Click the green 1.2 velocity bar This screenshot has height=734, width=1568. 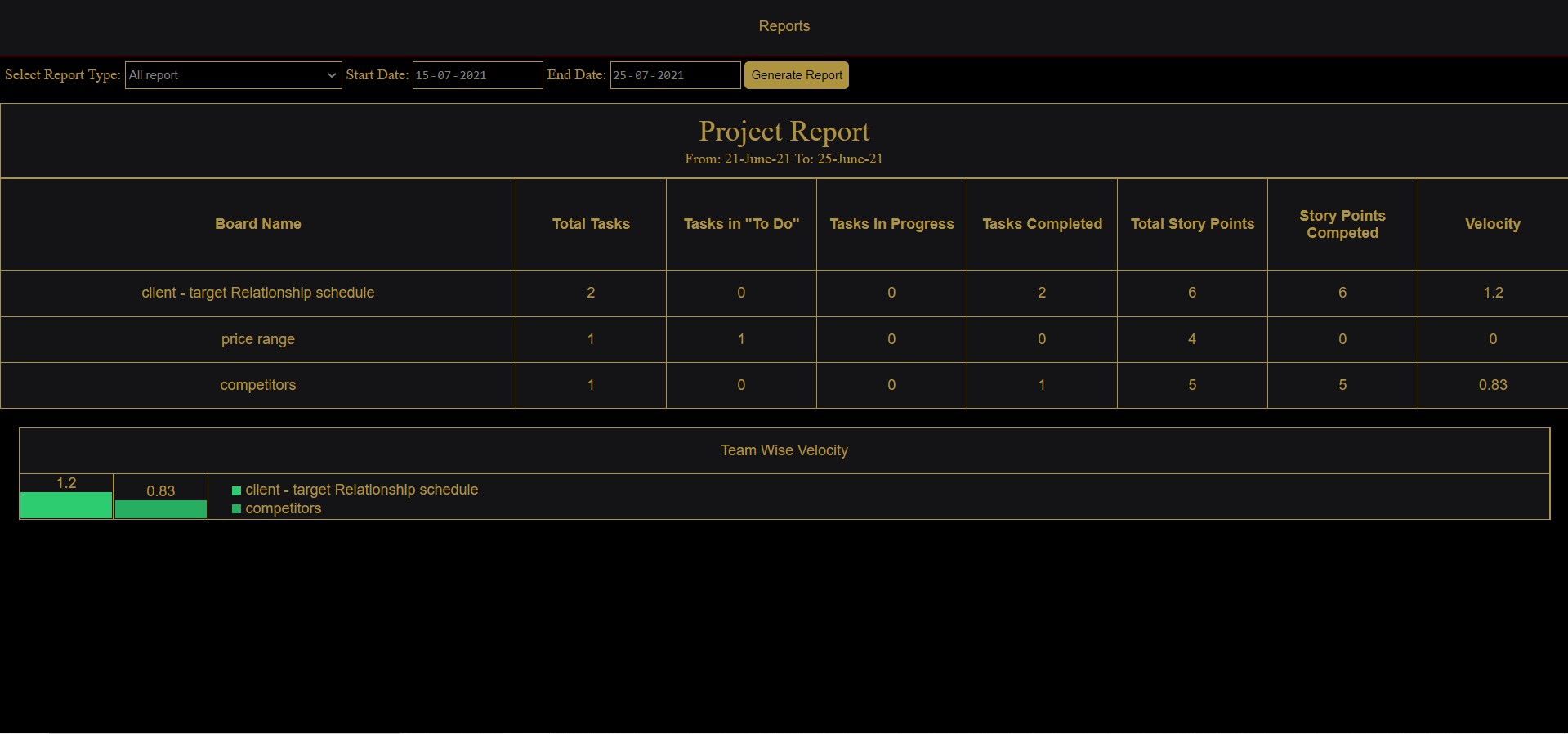tap(66, 505)
